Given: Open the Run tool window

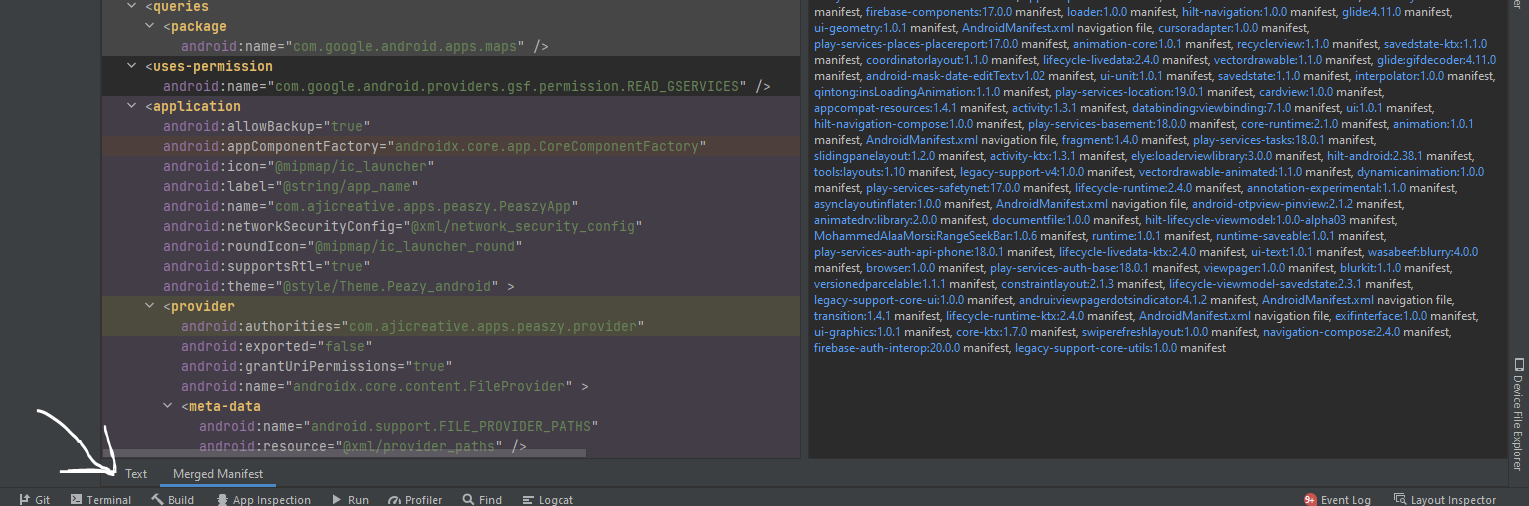Looking at the screenshot, I should (x=350, y=499).
